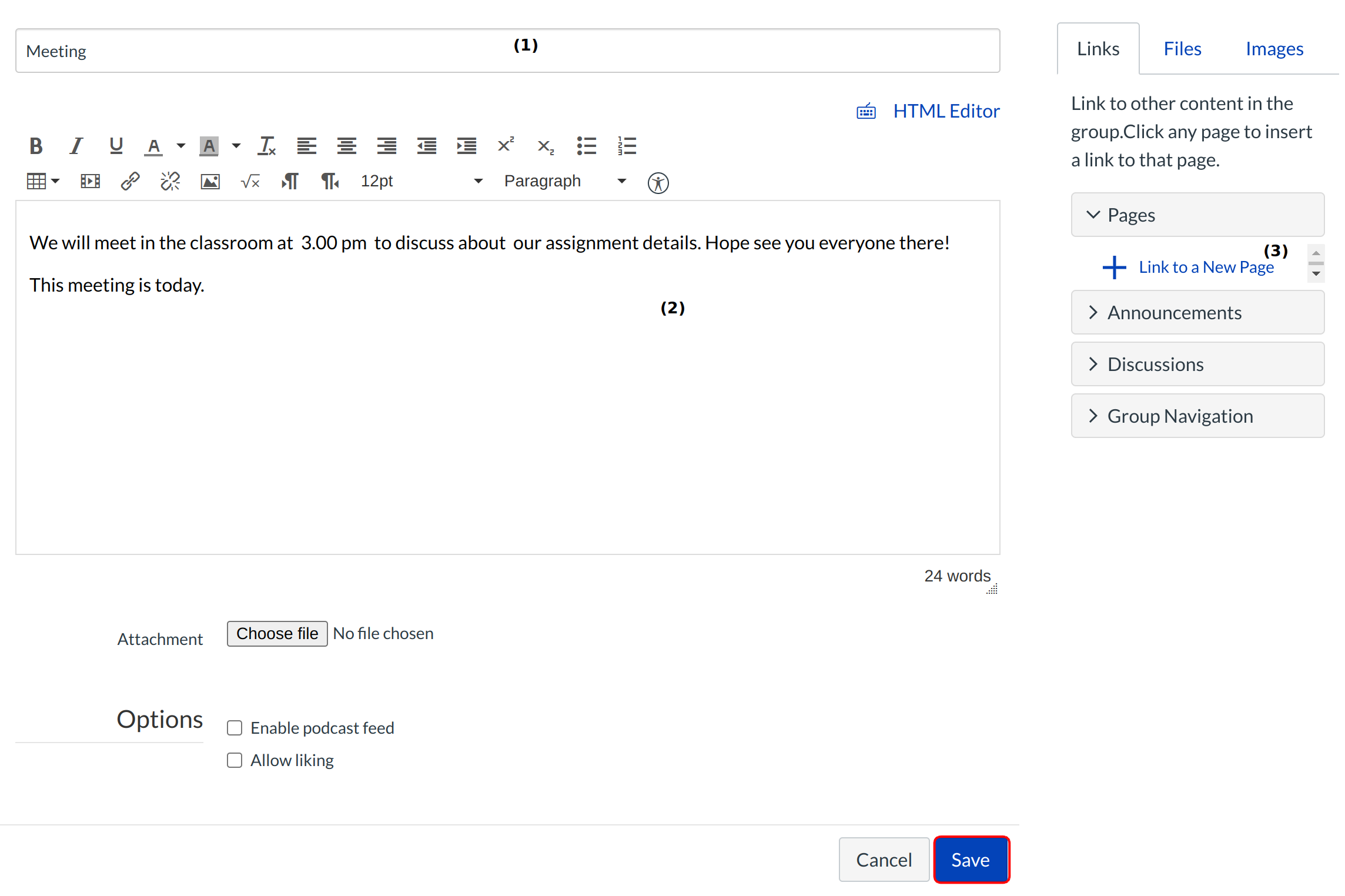The height and width of the screenshot is (896, 1345).
Task: Enable podcast feed checkbox
Action: 235,728
